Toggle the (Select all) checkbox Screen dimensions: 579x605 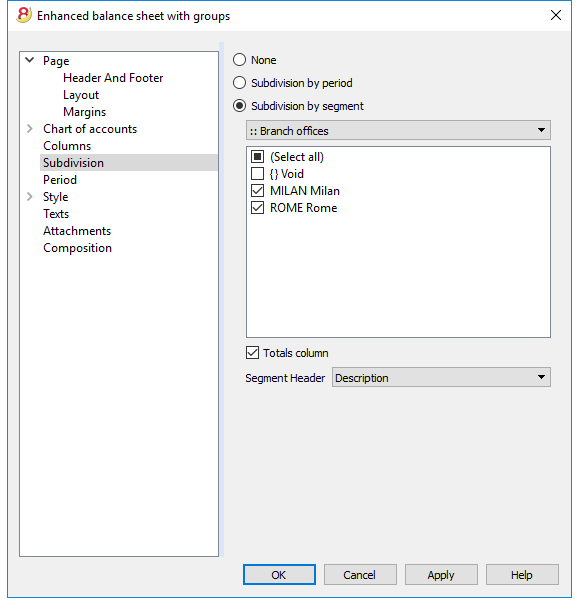(x=257, y=157)
